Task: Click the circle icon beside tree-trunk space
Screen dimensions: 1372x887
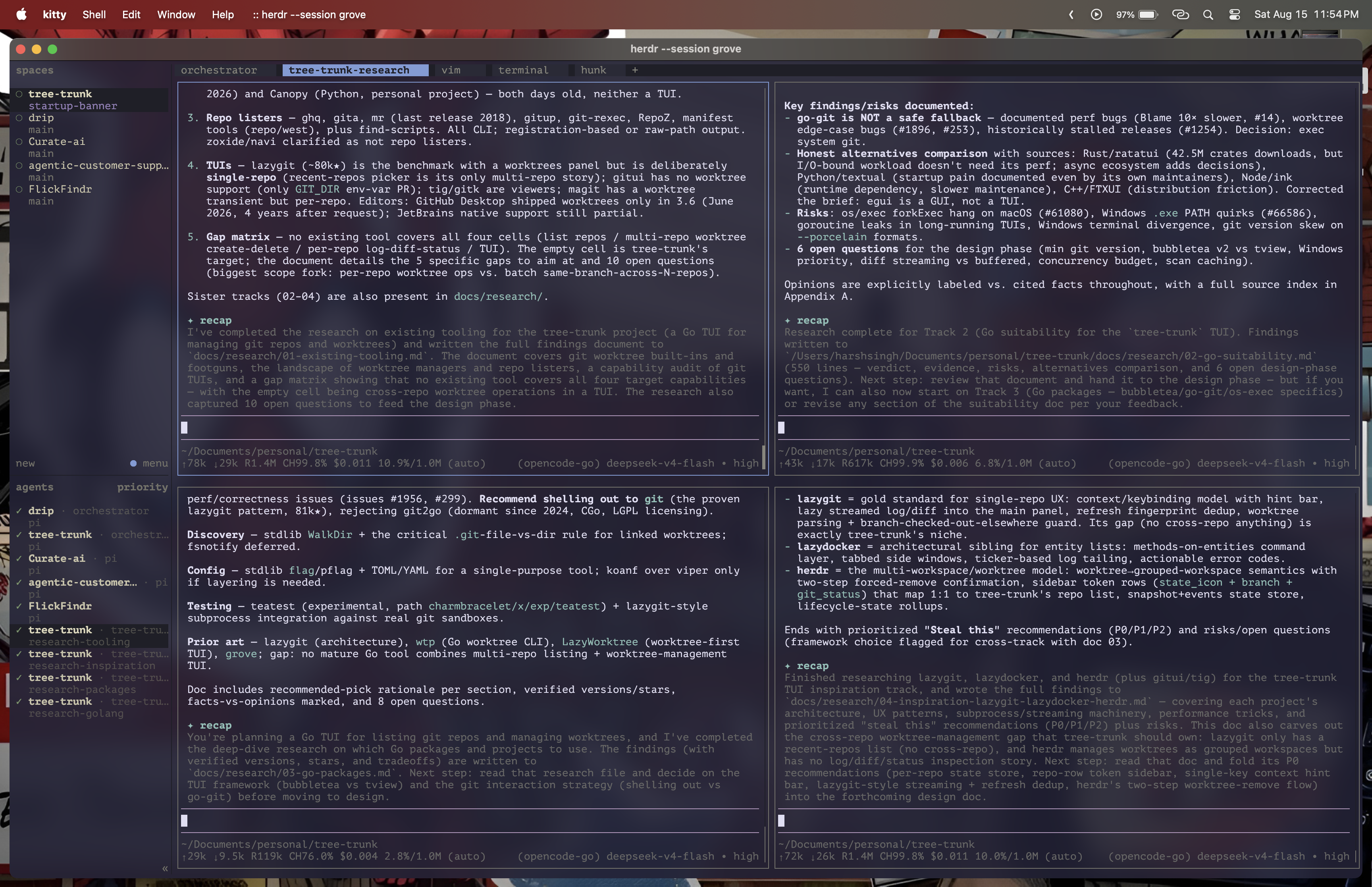Action: coord(19,94)
